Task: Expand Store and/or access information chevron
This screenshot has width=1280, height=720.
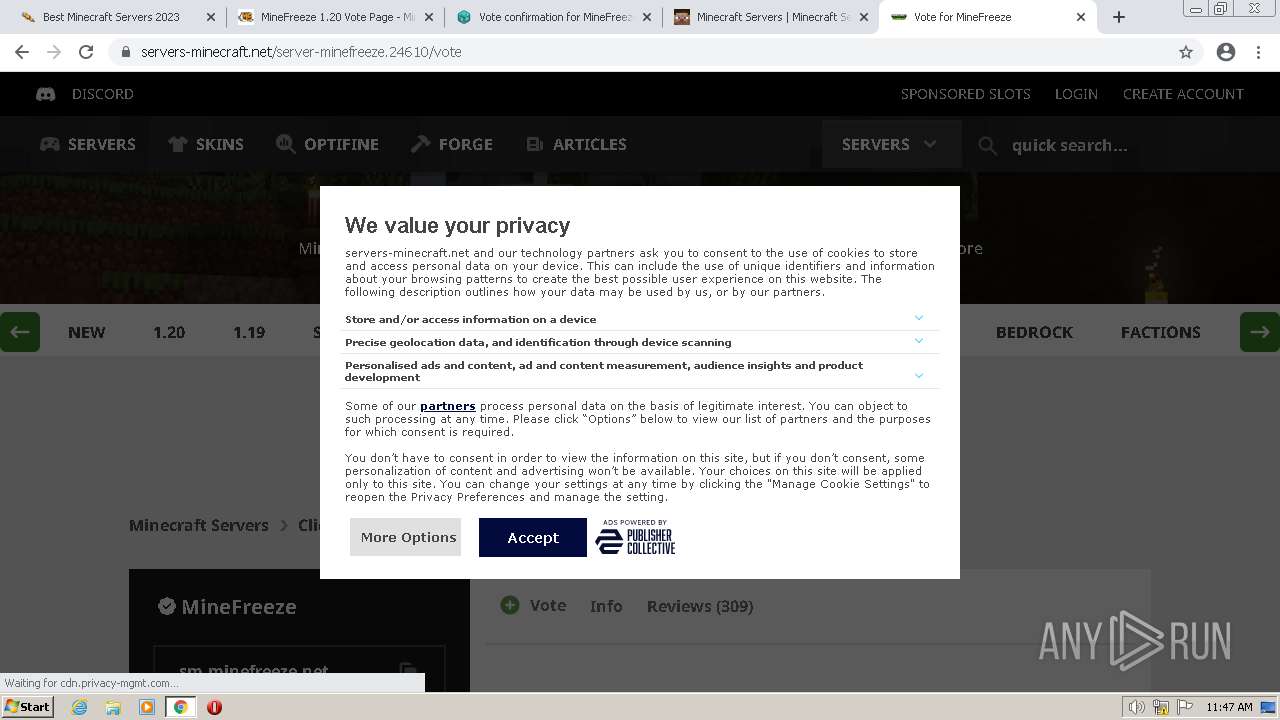Action: (x=919, y=318)
